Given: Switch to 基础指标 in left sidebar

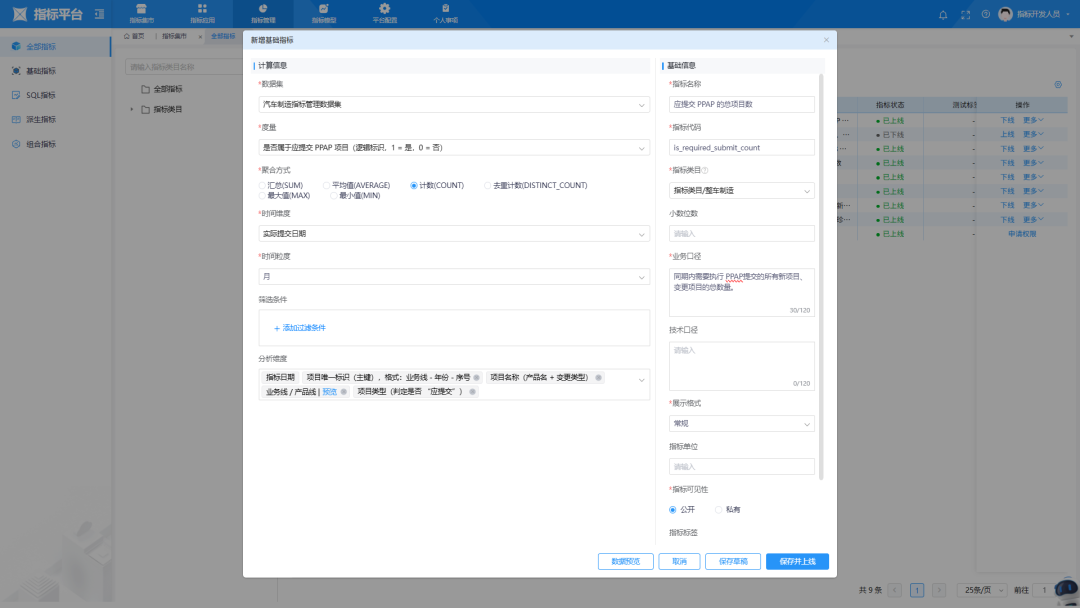Looking at the screenshot, I should click(41, 71).
